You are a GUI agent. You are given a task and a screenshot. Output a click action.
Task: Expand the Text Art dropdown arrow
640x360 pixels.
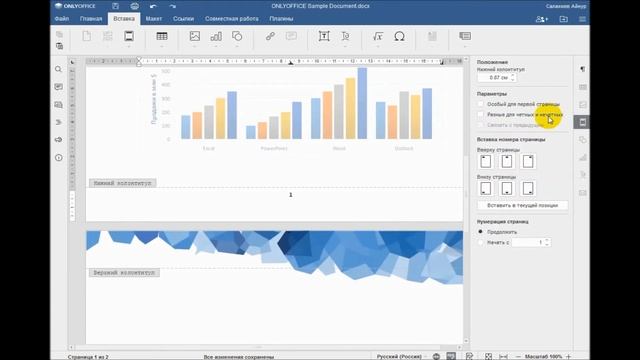[x=345, y=46]
